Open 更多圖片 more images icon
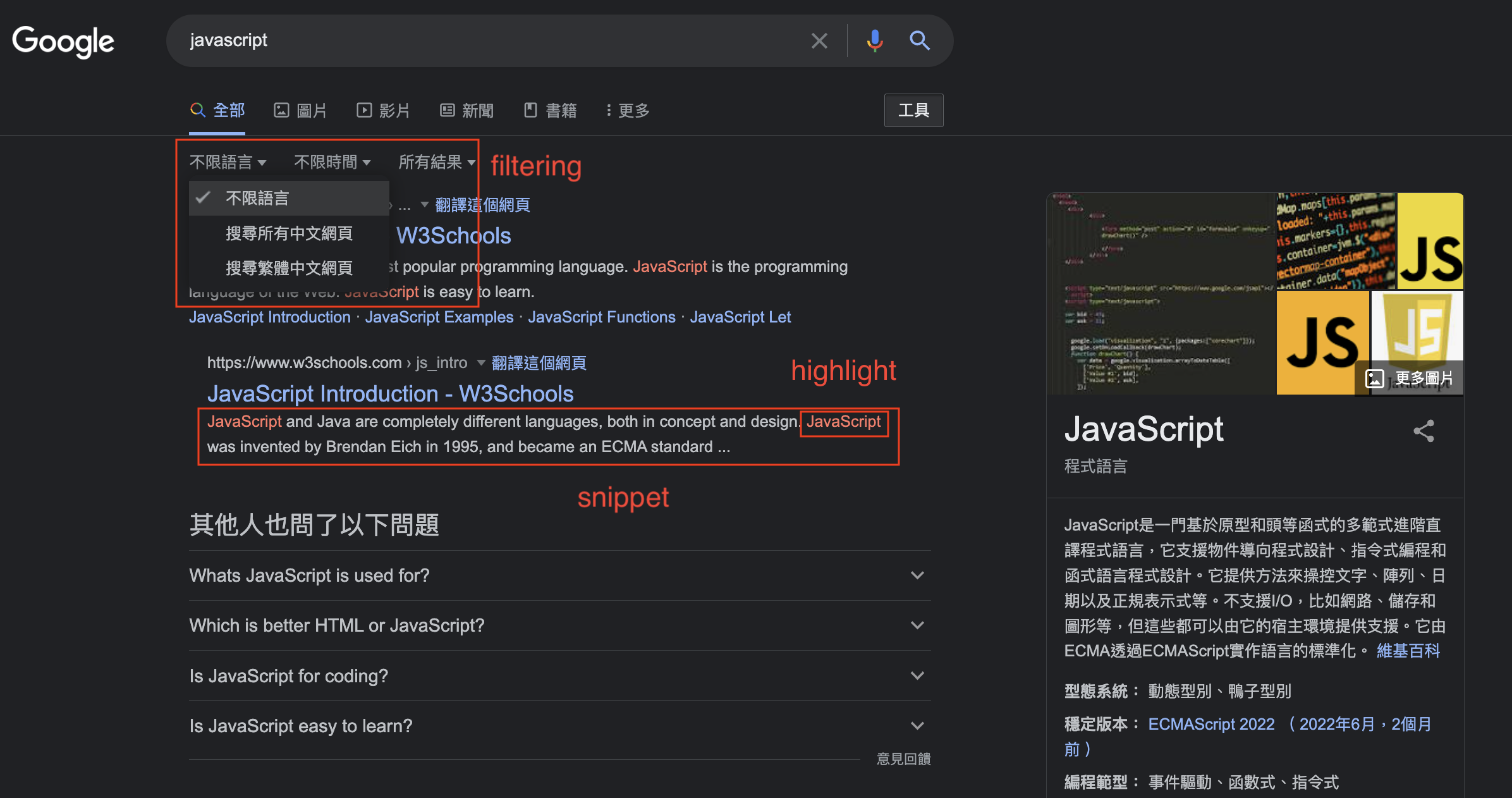Viewport: 1512px width, 798px height. (1410, 379)
